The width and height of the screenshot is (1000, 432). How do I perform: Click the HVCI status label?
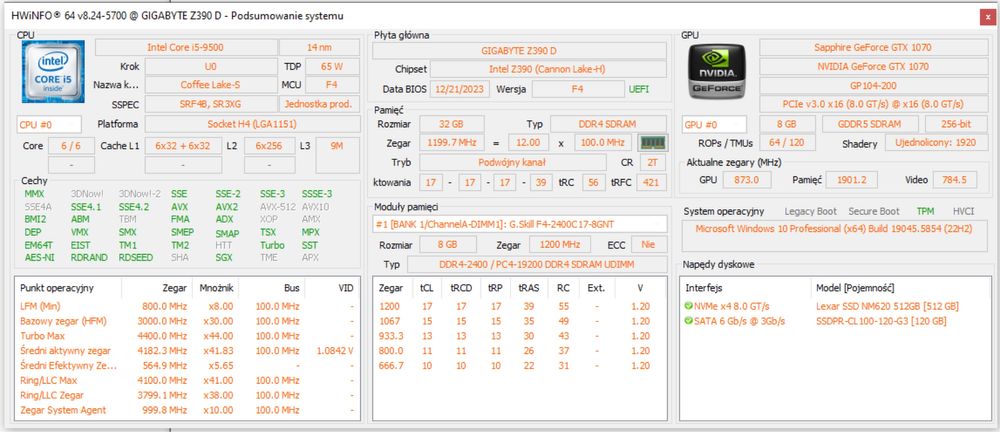964,211
